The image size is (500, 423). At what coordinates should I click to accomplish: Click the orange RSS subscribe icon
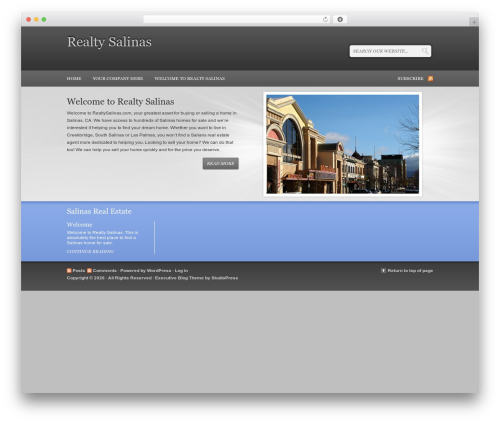pos(430,79)
